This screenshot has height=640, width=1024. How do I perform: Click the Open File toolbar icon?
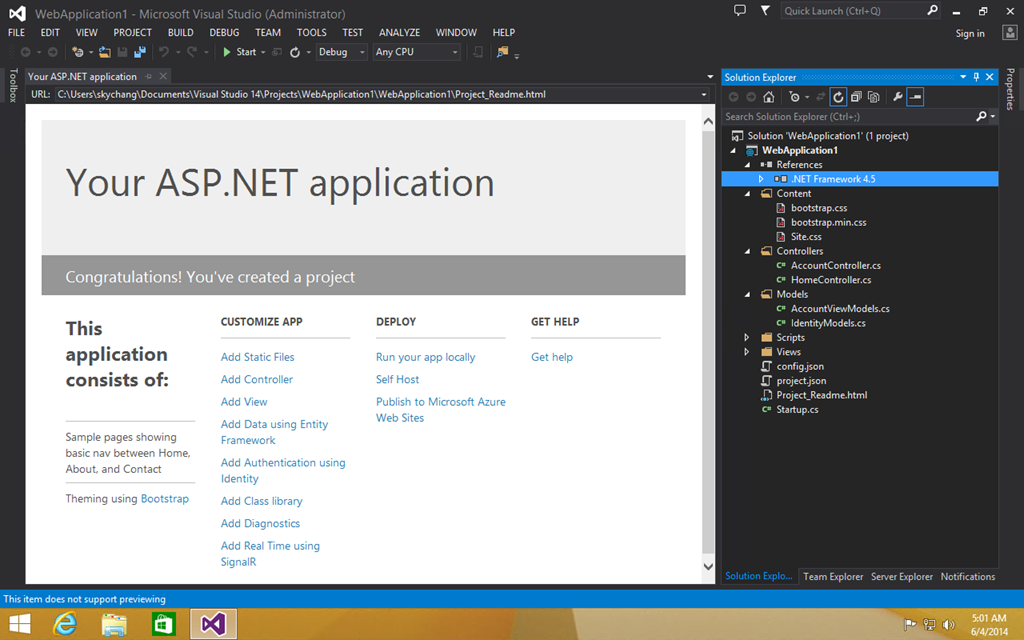pyautogui.click(x=104, y=52)
